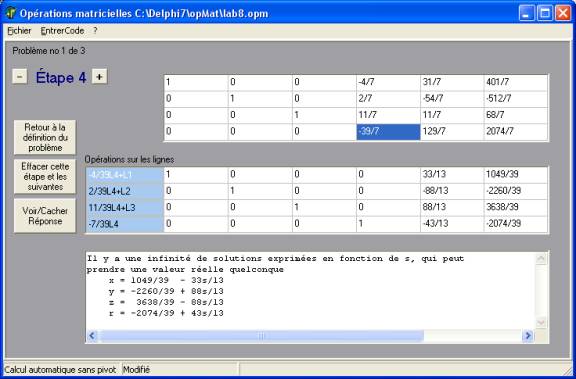Select the -7/39L4 row operation

[x=125, y=224]
